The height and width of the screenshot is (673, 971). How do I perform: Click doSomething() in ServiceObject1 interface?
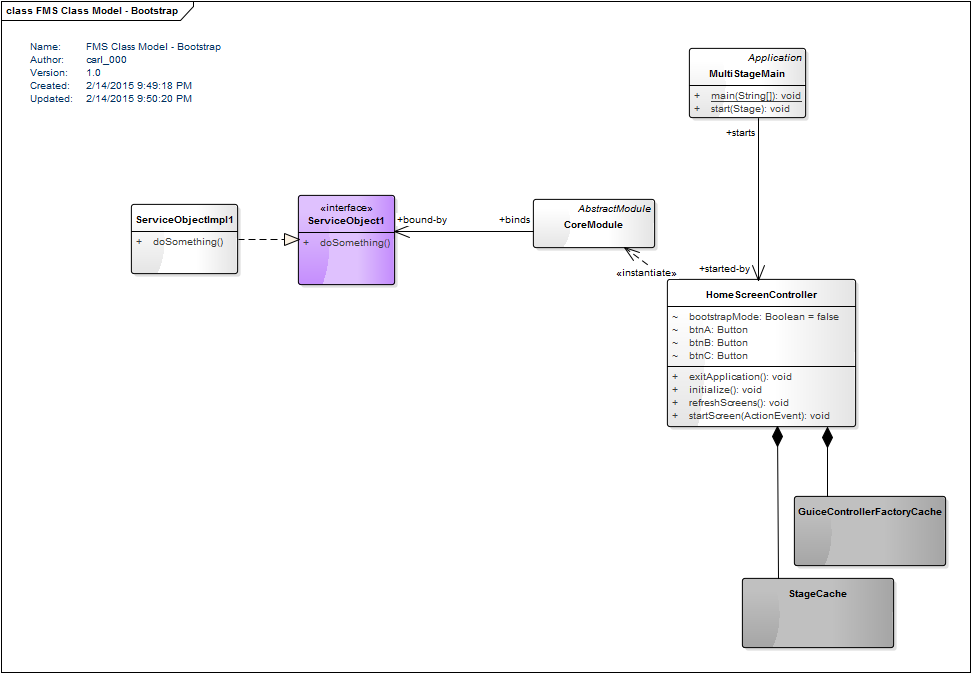pos(355,243)
